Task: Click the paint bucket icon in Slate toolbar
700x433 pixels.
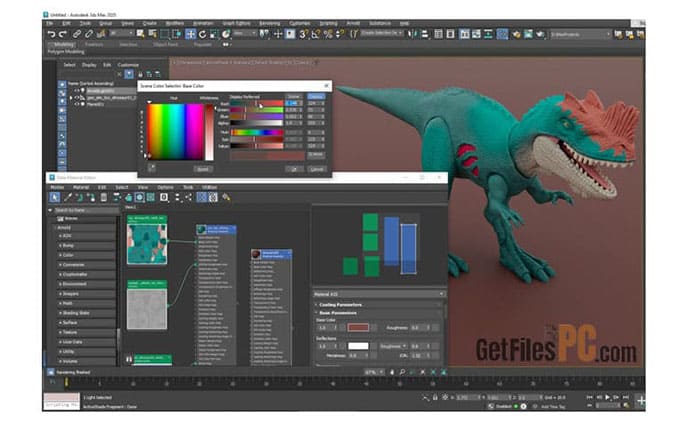Action: click(x=226, y=197)
